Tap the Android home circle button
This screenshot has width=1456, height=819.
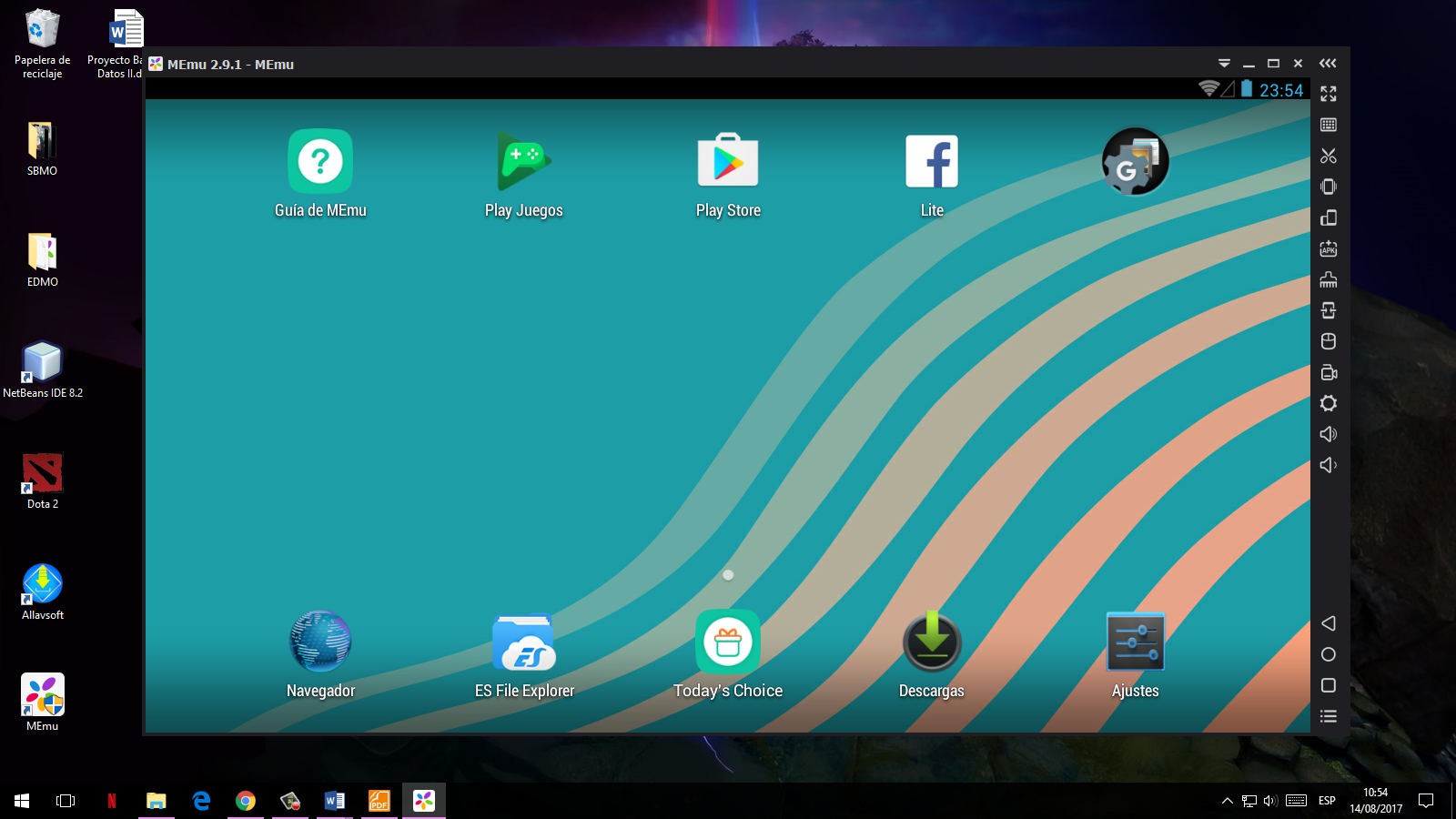click(x=1329, y=654)
